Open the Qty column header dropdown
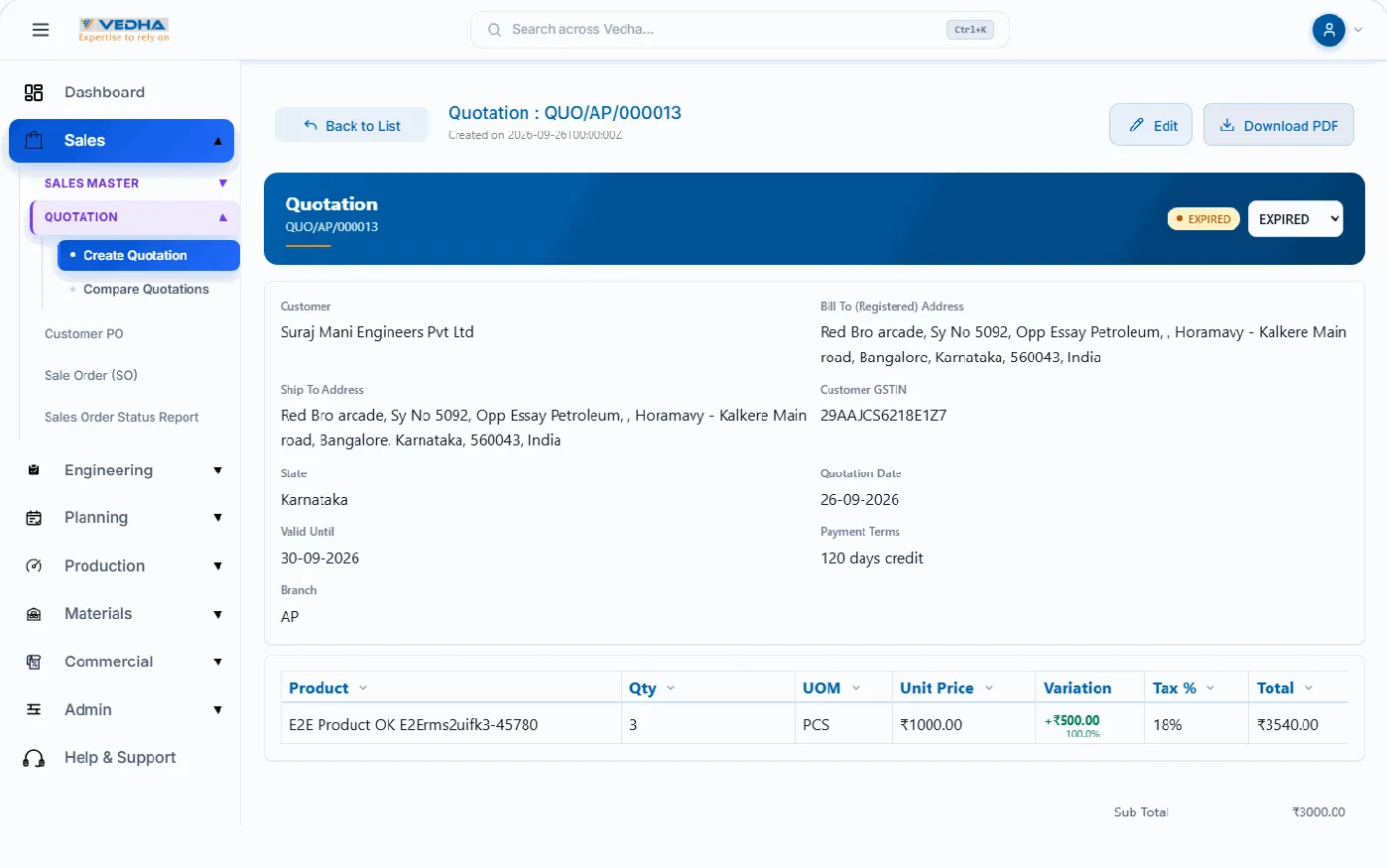The width and height of the screenshot is (1387, 868). coord(671,688)
